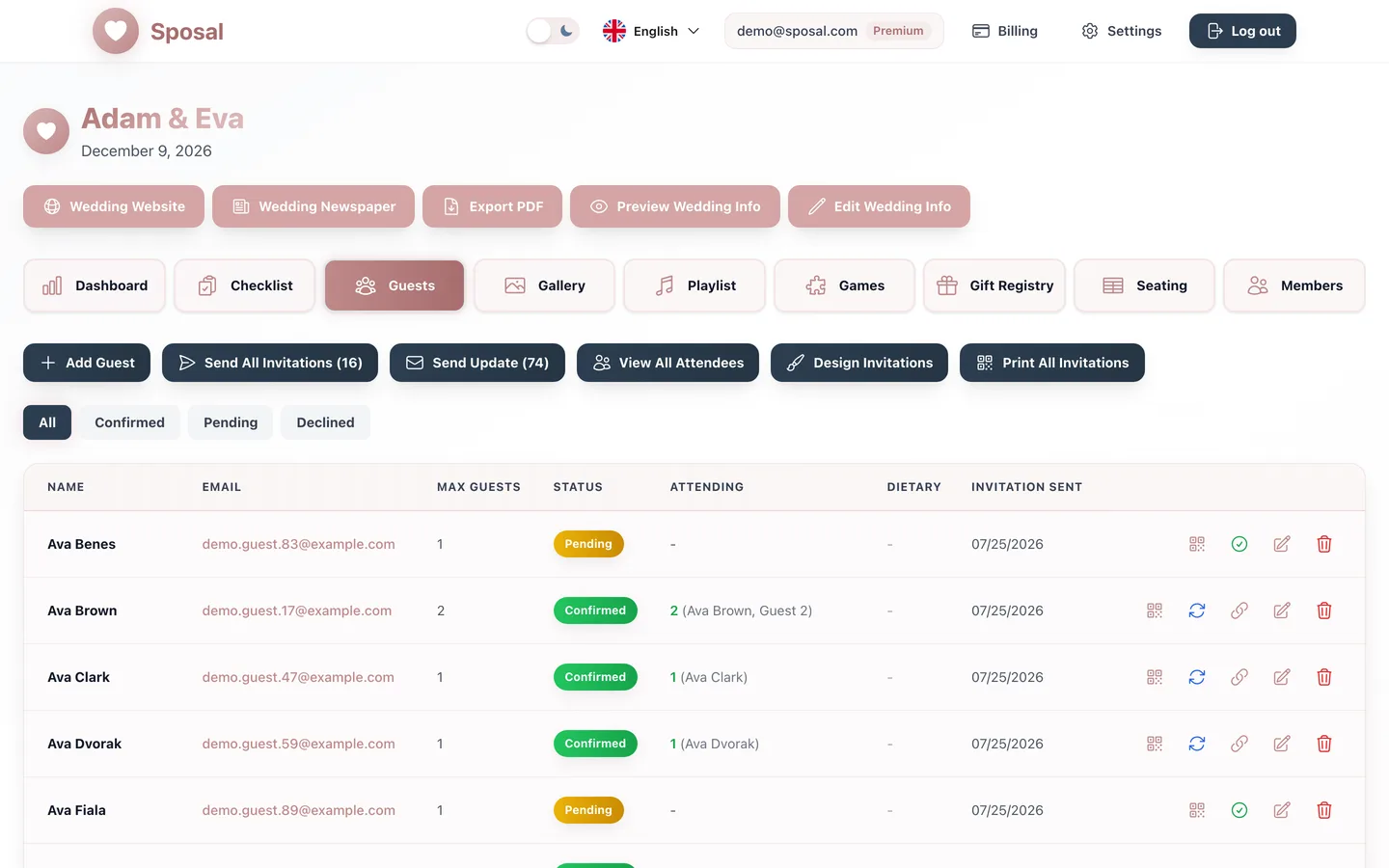The height and width of the screenshot is (868, 1389).
Task: Click the demo@sposal.com account badge
Action: [x=834, y=31]
